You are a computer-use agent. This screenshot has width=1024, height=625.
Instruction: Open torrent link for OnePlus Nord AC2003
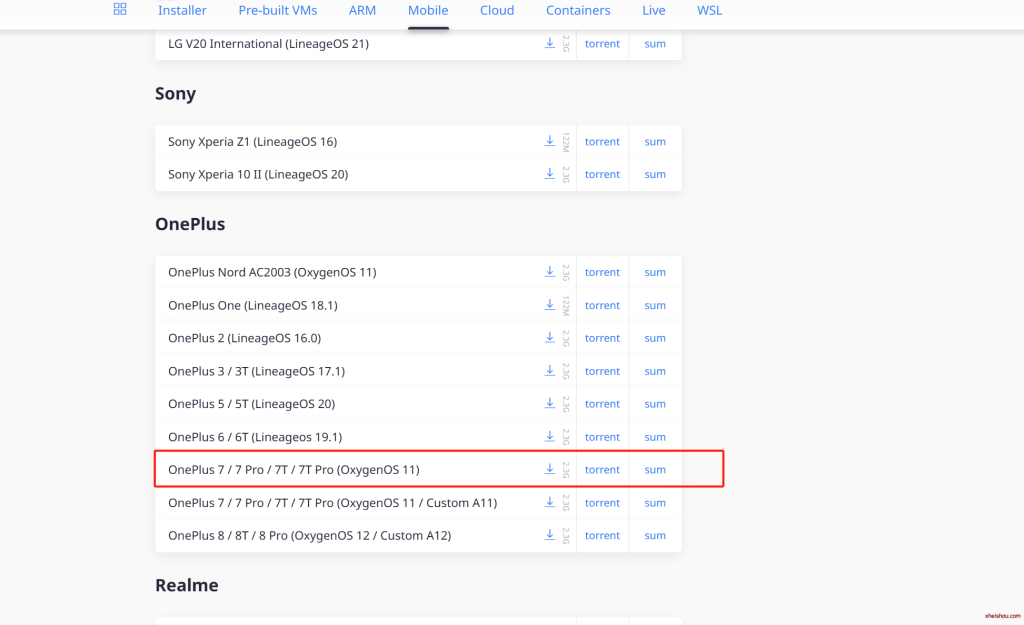602,272
